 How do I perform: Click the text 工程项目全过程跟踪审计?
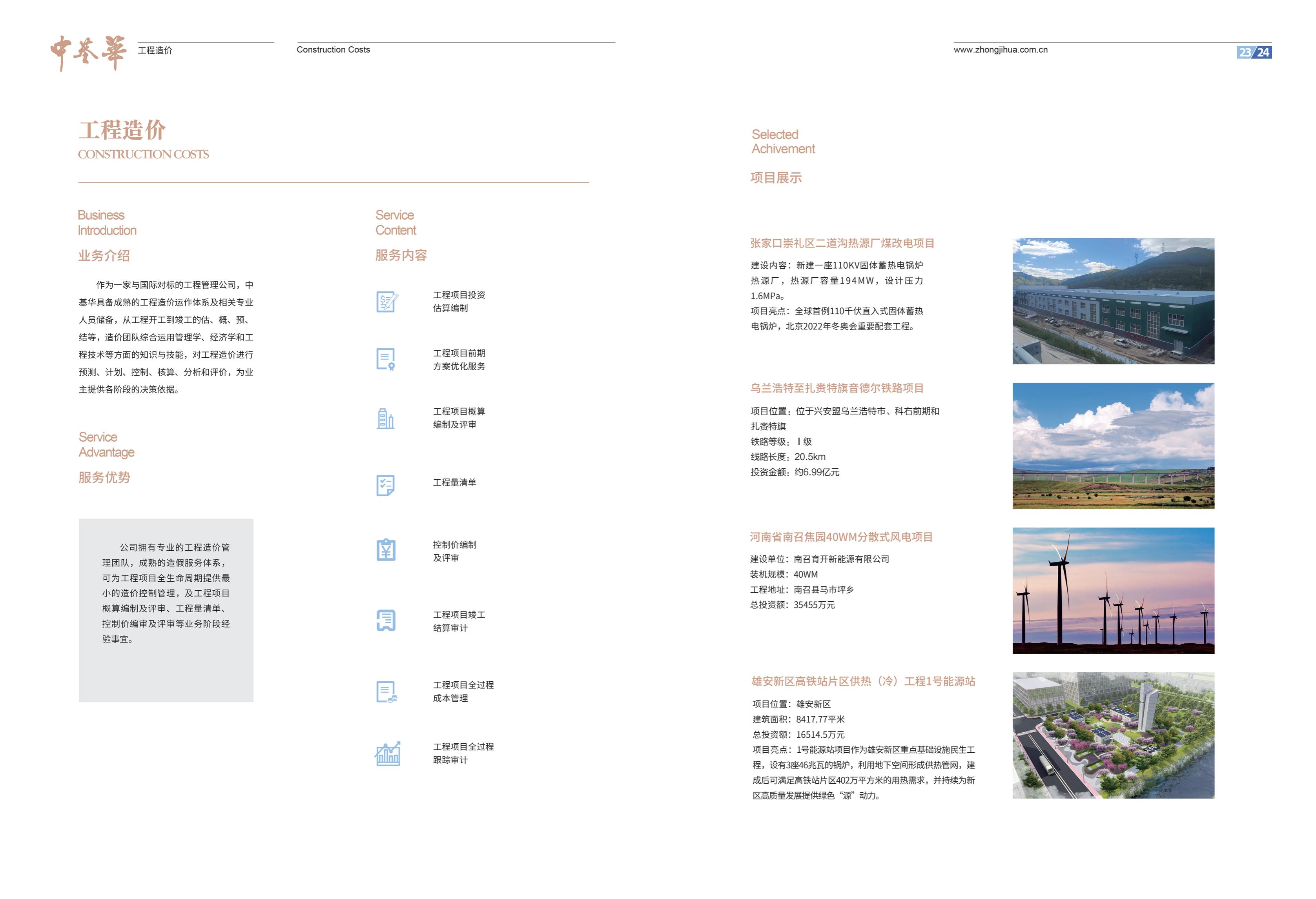tap(463, 753)
